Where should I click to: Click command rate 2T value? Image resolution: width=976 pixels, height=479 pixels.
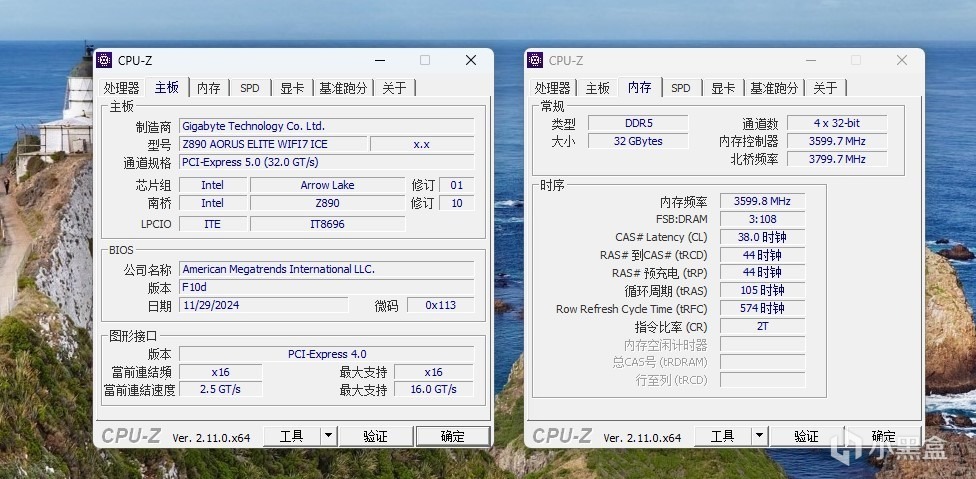click(x=762, y=327)
